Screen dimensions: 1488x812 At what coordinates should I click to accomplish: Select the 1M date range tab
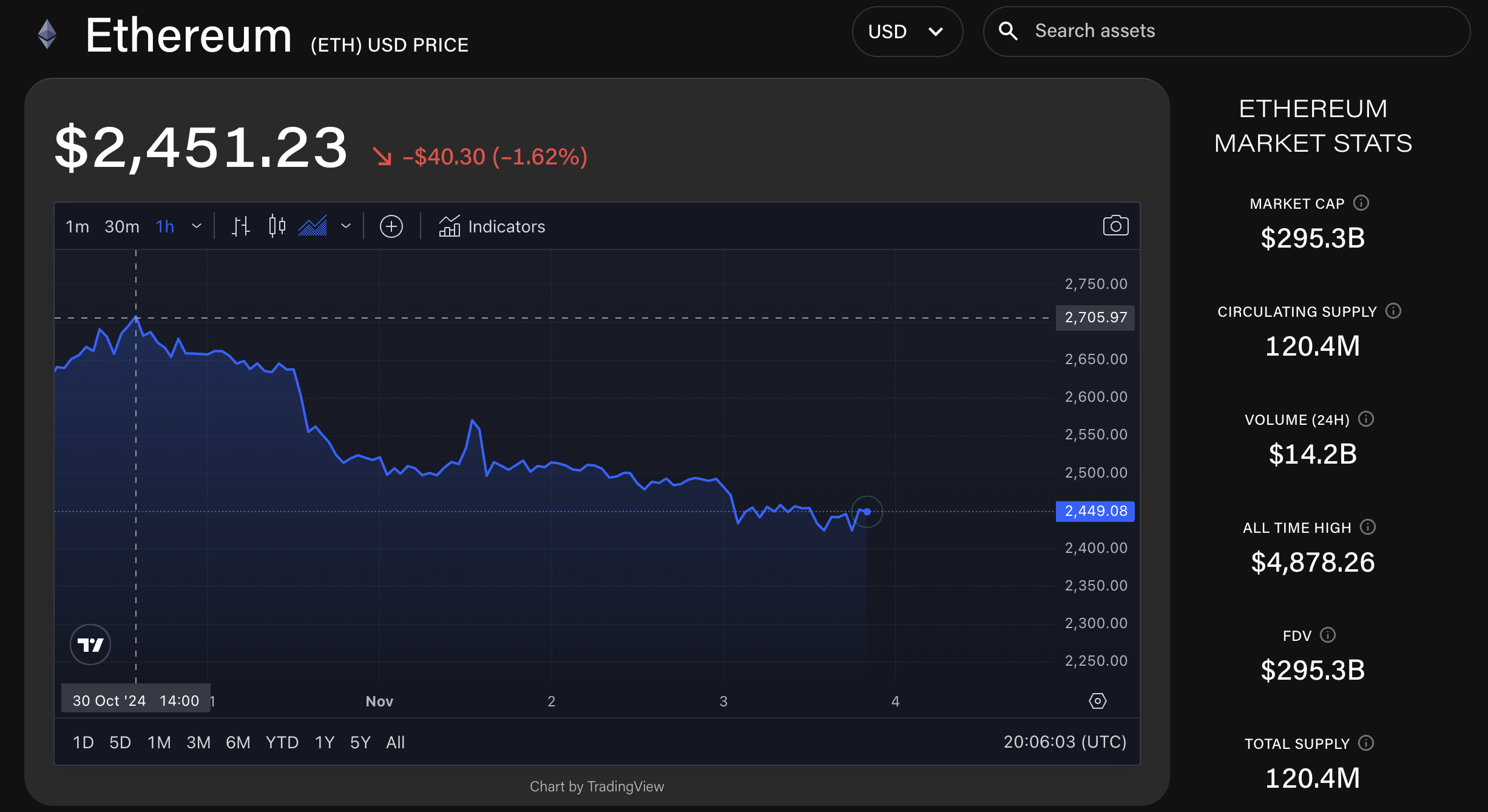coord(159,742)
